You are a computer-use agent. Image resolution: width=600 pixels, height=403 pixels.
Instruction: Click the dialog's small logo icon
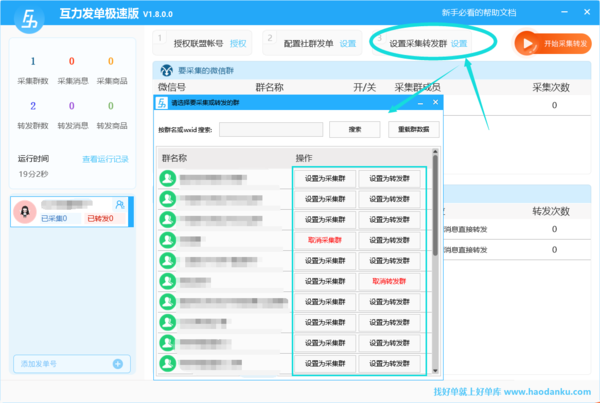[161, 102]
